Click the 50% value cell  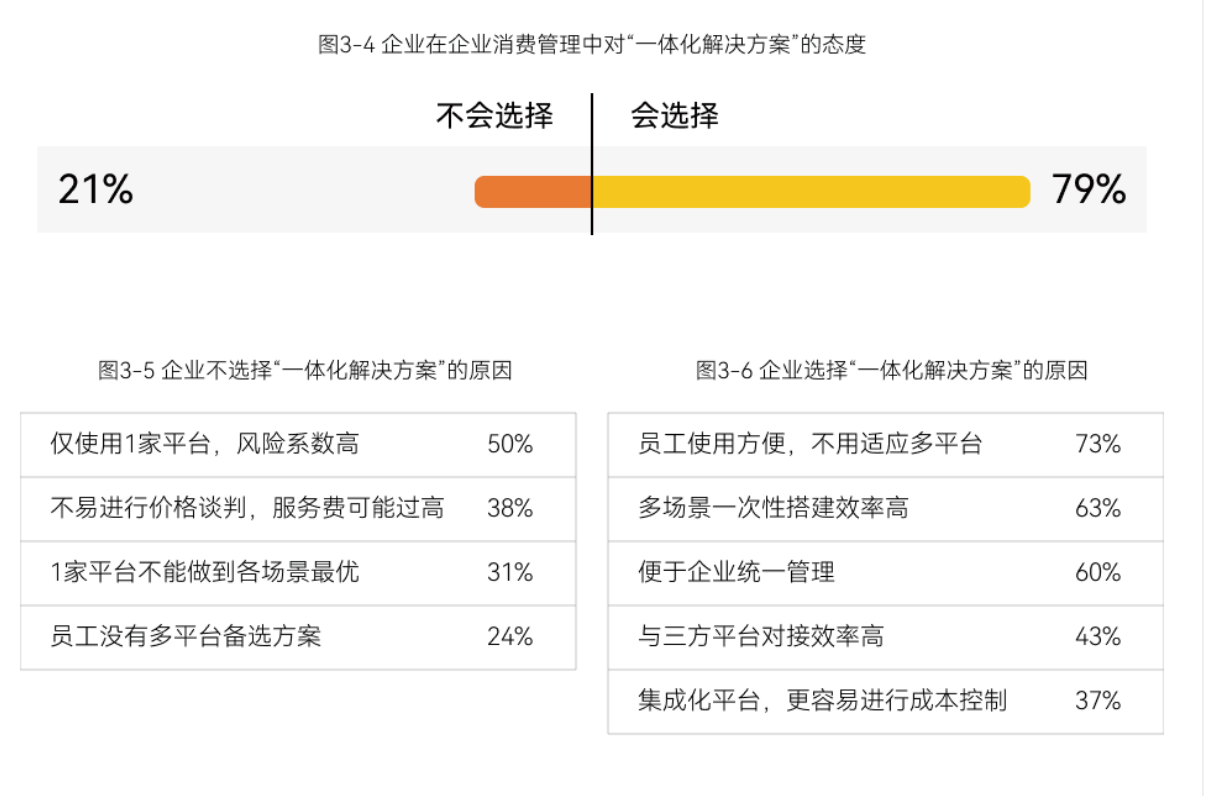point(510,444)
